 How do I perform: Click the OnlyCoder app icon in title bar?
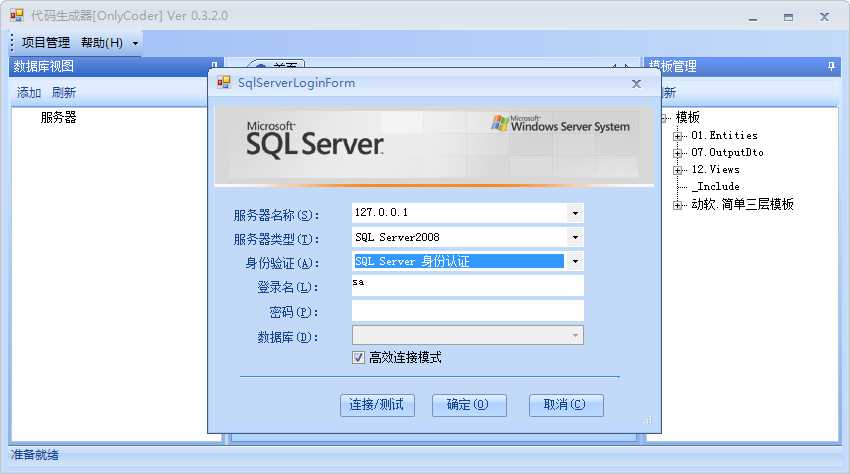coord(17,16)
